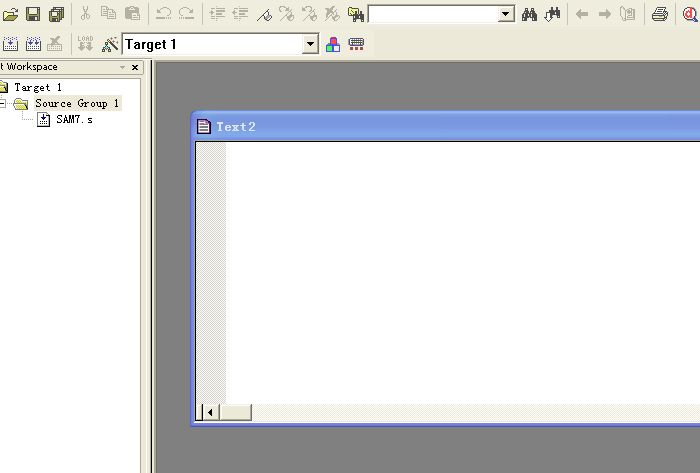Viewport: 700px width, 473px height.
Task: Save the current file
Action: tap(33, 14)
